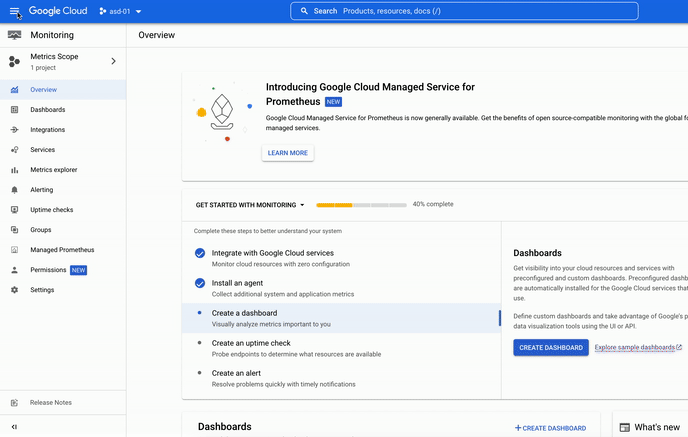Viewport: 688px width, 437px height.
Task: Click the Alerting bell icon
Action: [14, 190]
